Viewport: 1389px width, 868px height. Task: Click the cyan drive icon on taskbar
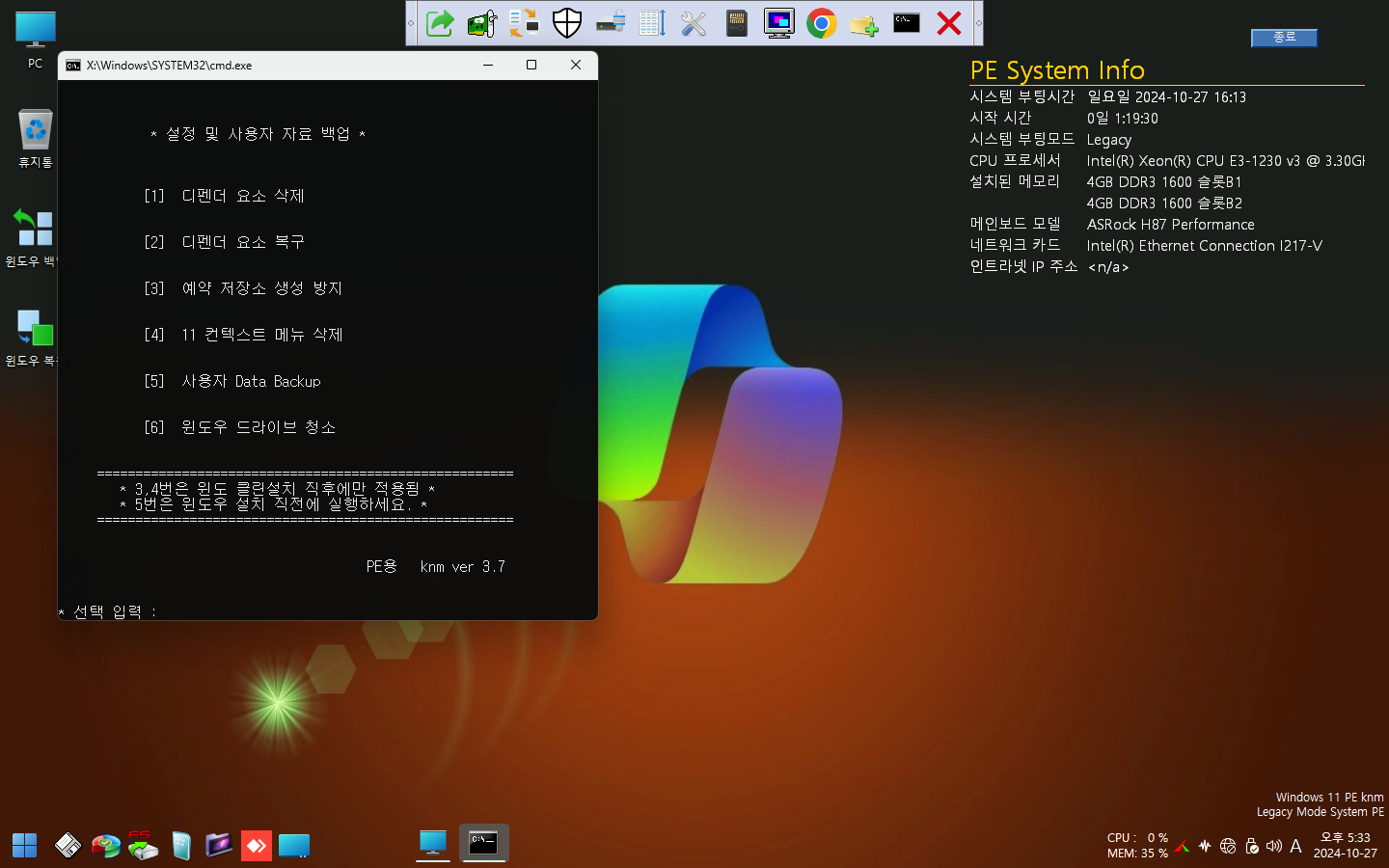click(x=294, y=846)
